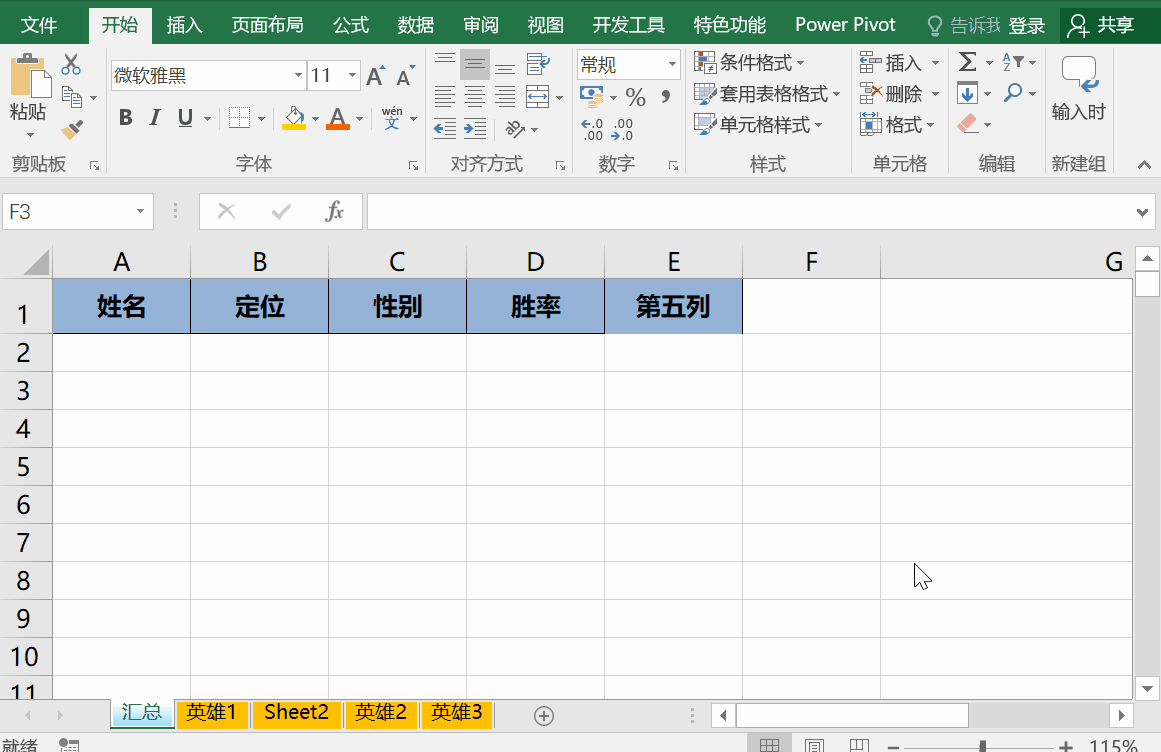The width and height of the screenshot is (1161, 752).
Task: Toggle Italic formatting
Action: click(x=155, y=118)
